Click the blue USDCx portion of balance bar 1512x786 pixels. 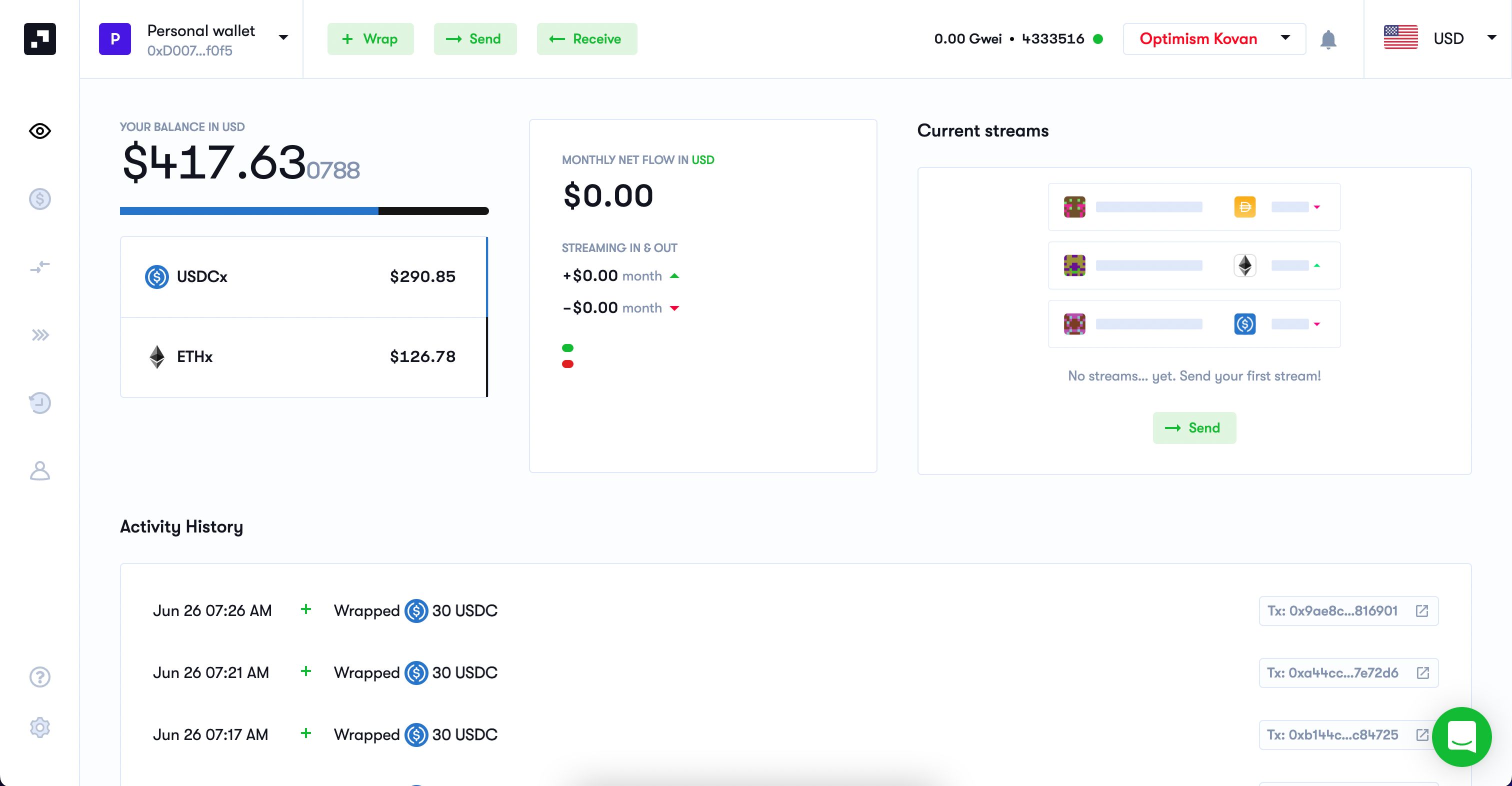(249, 210)
